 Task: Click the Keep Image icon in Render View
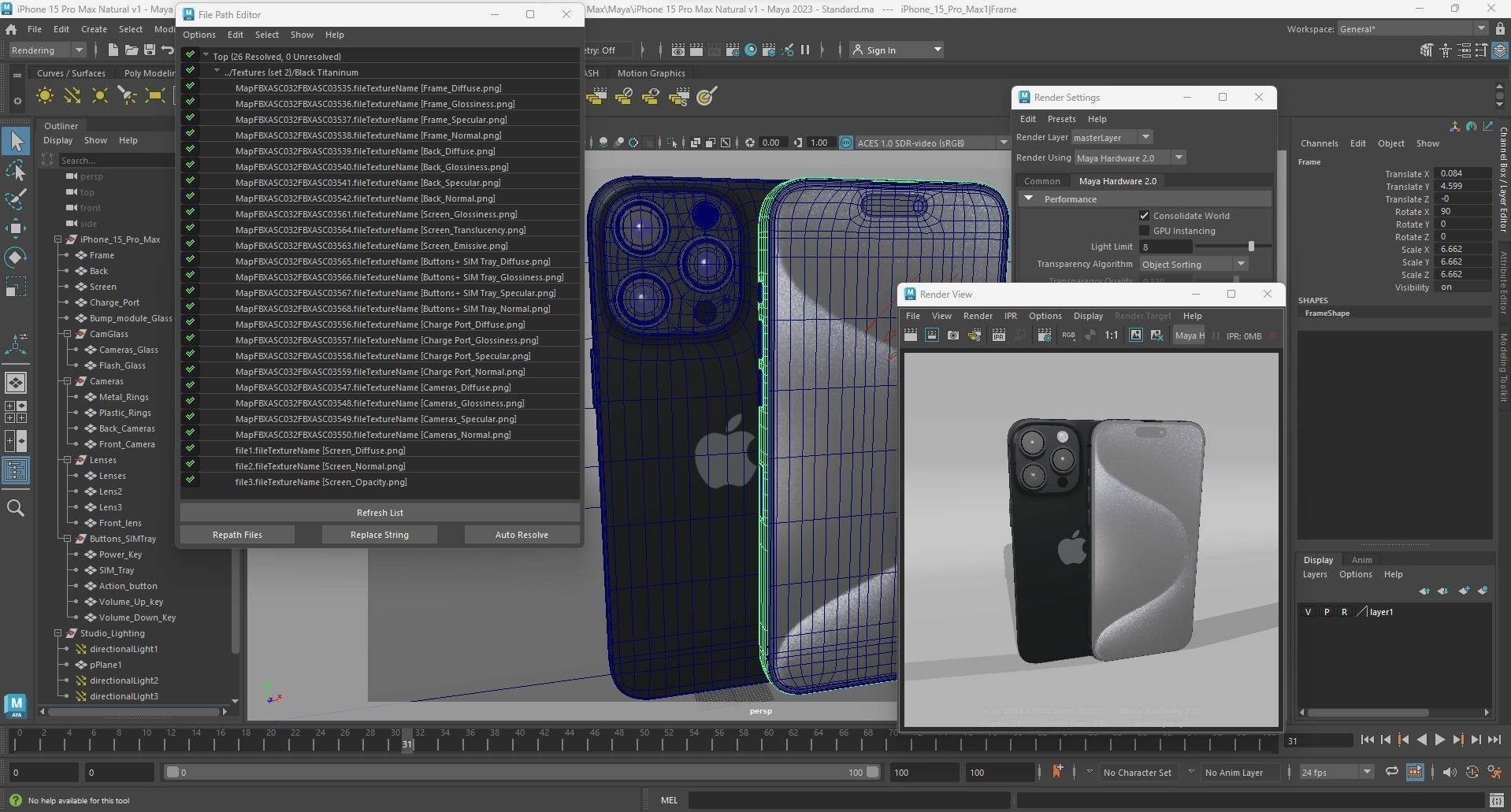click(x=1135, y=336)
